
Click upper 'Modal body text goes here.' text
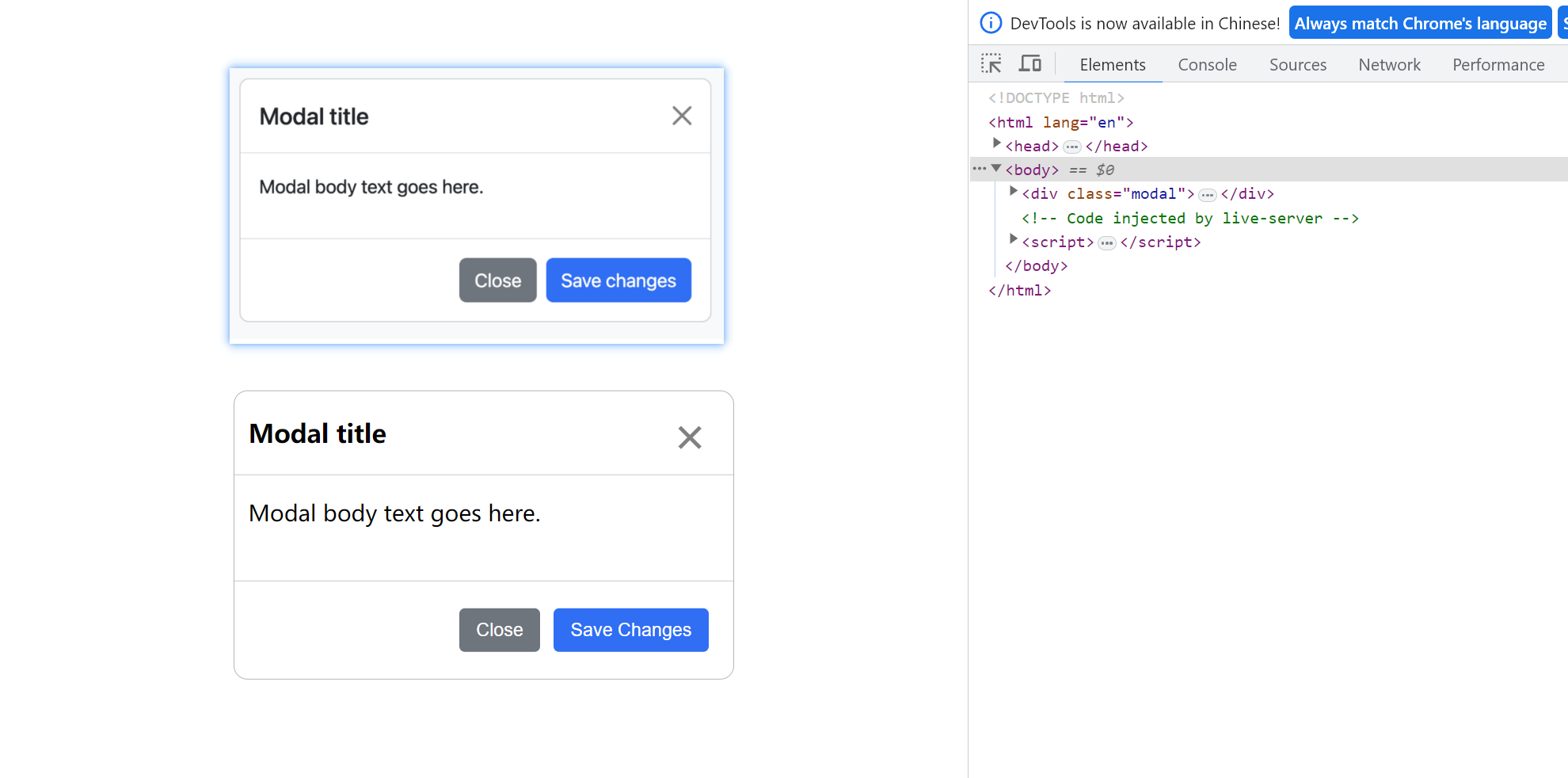tap(371, 187)
